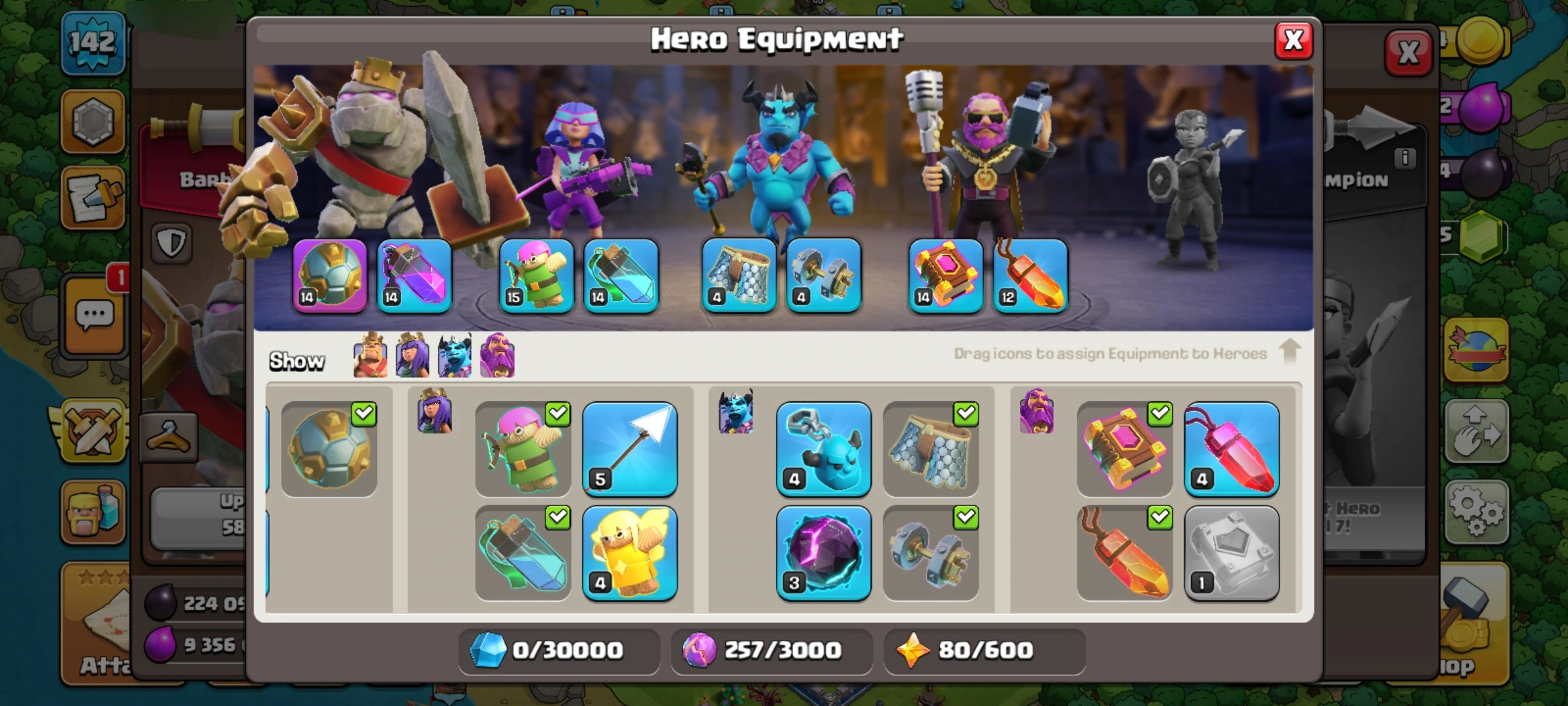Tap equipped Archer Puppet slot level 15
The width and height of the screenshot is (1568, 706).
tap(536, 275)
